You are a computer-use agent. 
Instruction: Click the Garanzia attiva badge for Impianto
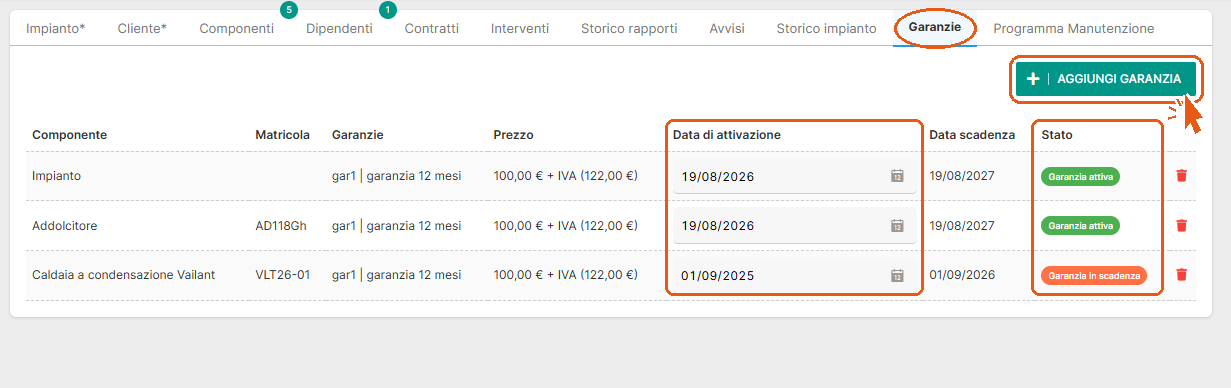[x=1080, y=176]
